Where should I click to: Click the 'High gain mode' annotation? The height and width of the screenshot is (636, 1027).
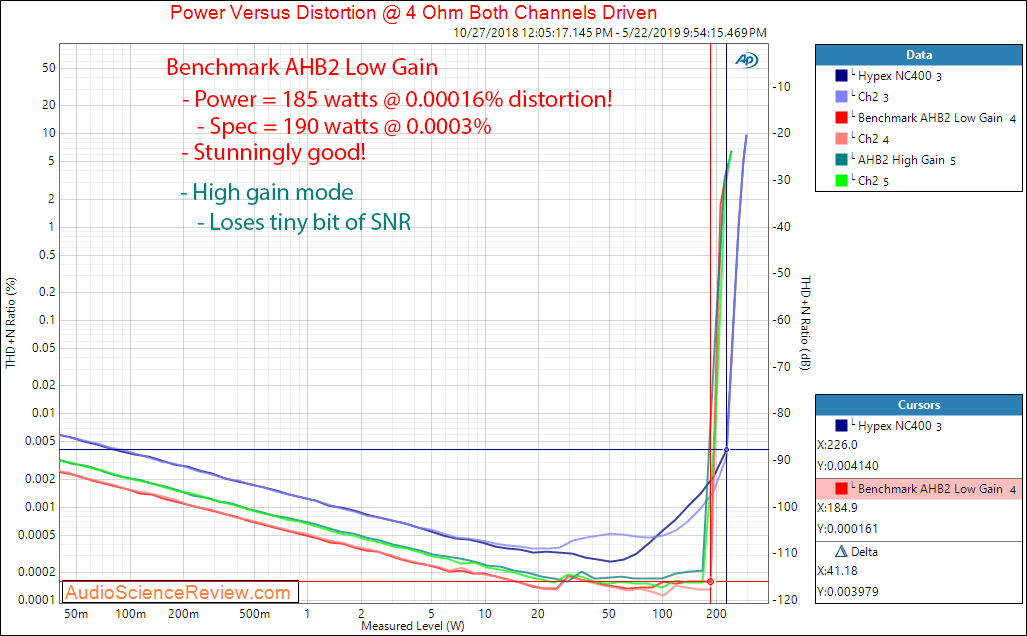tap(267, 192)
